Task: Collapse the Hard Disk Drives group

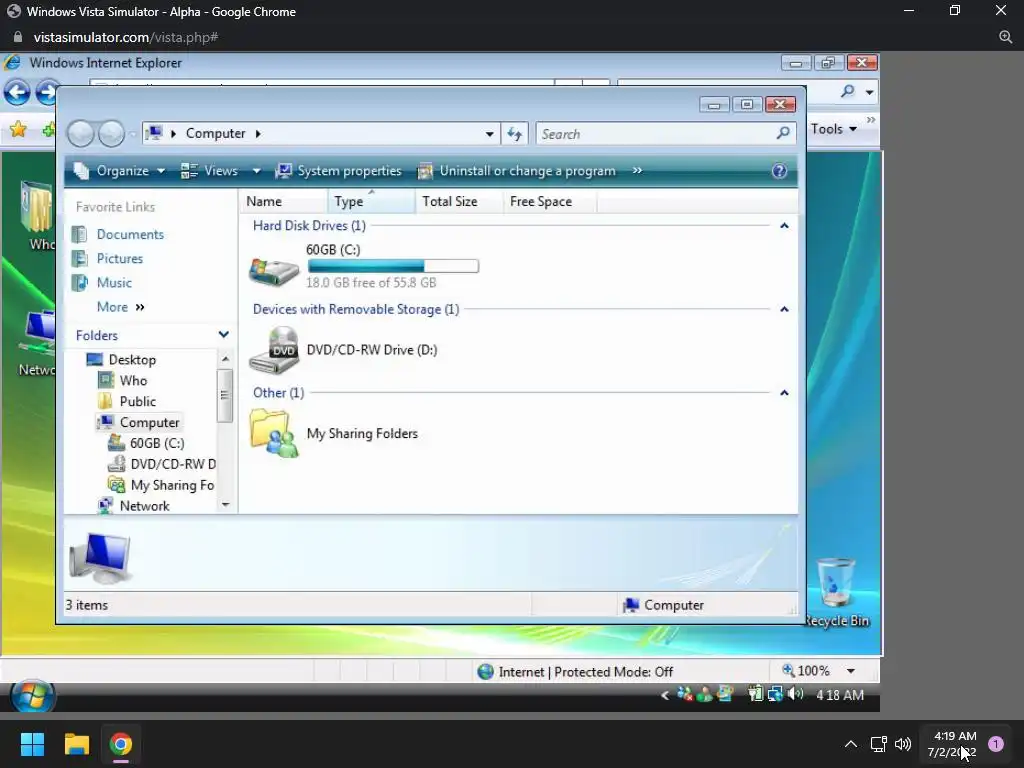Action: [x=784, y=226]
